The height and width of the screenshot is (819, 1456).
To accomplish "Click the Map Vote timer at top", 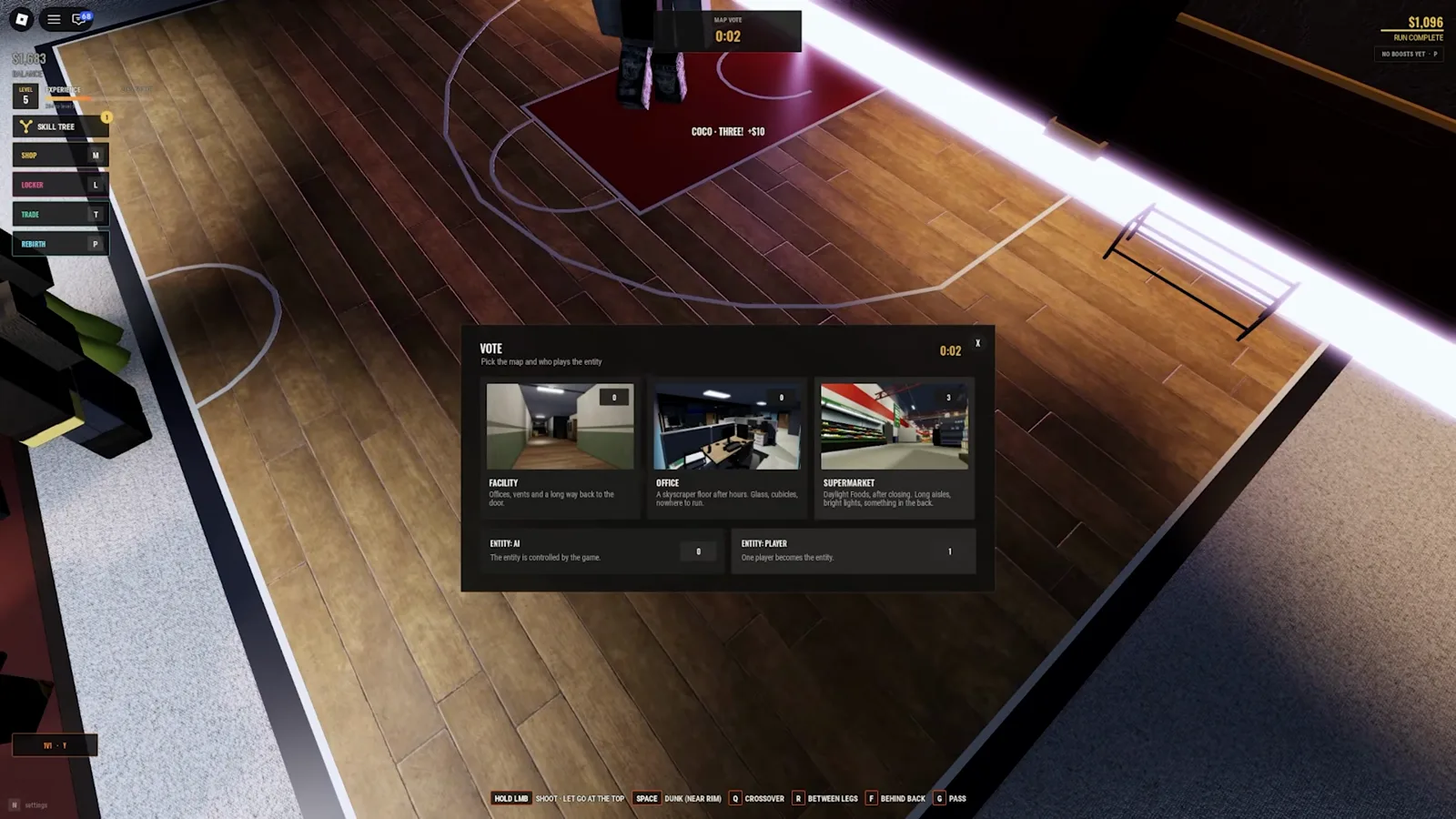I will 728,31.
